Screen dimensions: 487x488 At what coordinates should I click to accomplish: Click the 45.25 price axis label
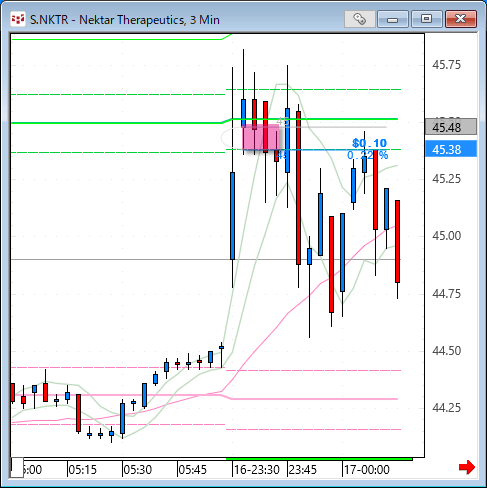pos(446,179)
